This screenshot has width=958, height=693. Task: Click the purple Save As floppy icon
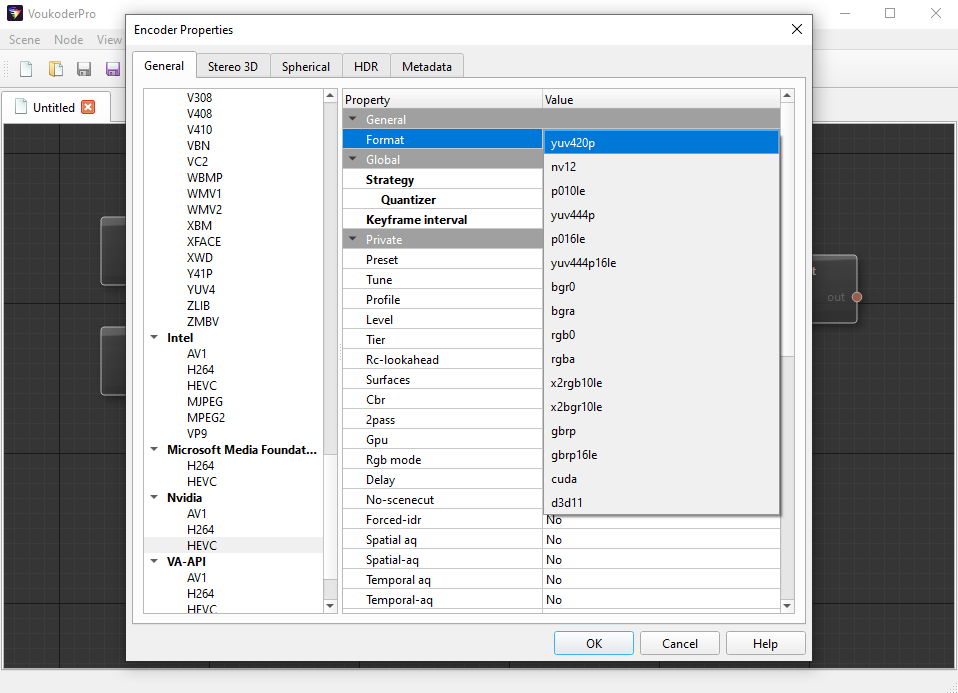tap(113, 69)
